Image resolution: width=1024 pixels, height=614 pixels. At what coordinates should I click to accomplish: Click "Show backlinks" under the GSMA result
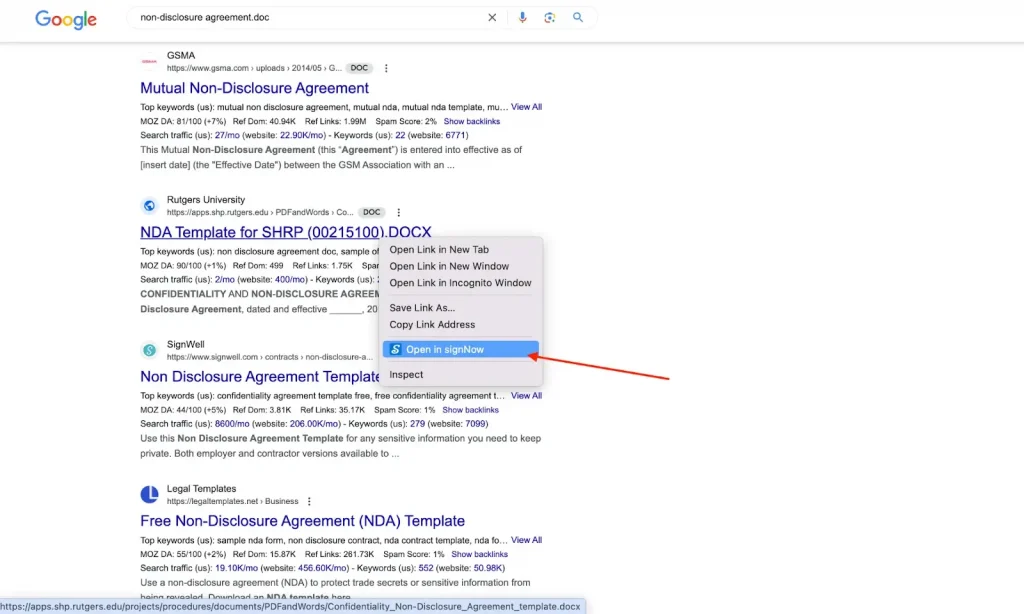(x=470, y=121)
